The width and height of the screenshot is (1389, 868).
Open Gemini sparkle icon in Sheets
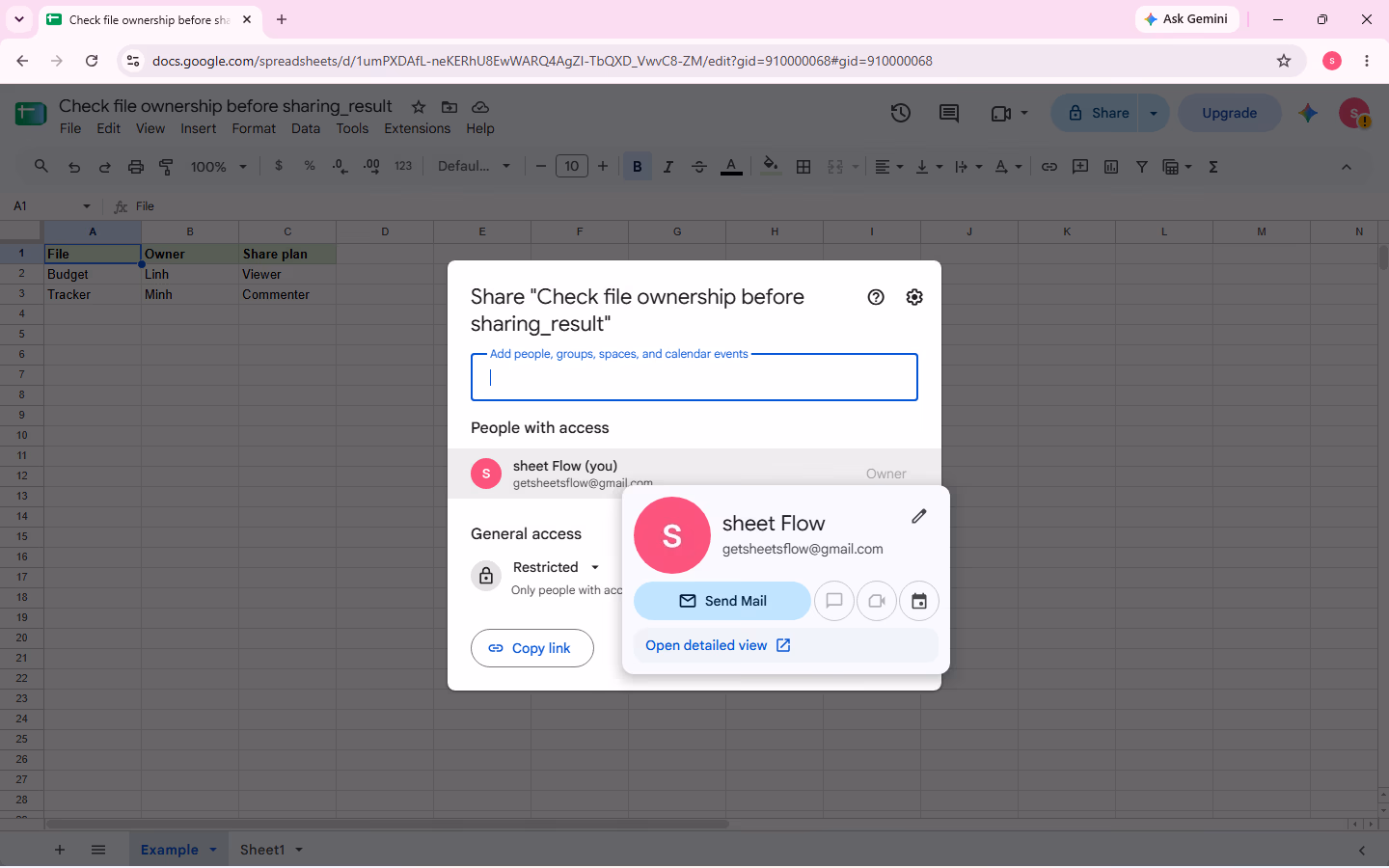point(1308,113)
